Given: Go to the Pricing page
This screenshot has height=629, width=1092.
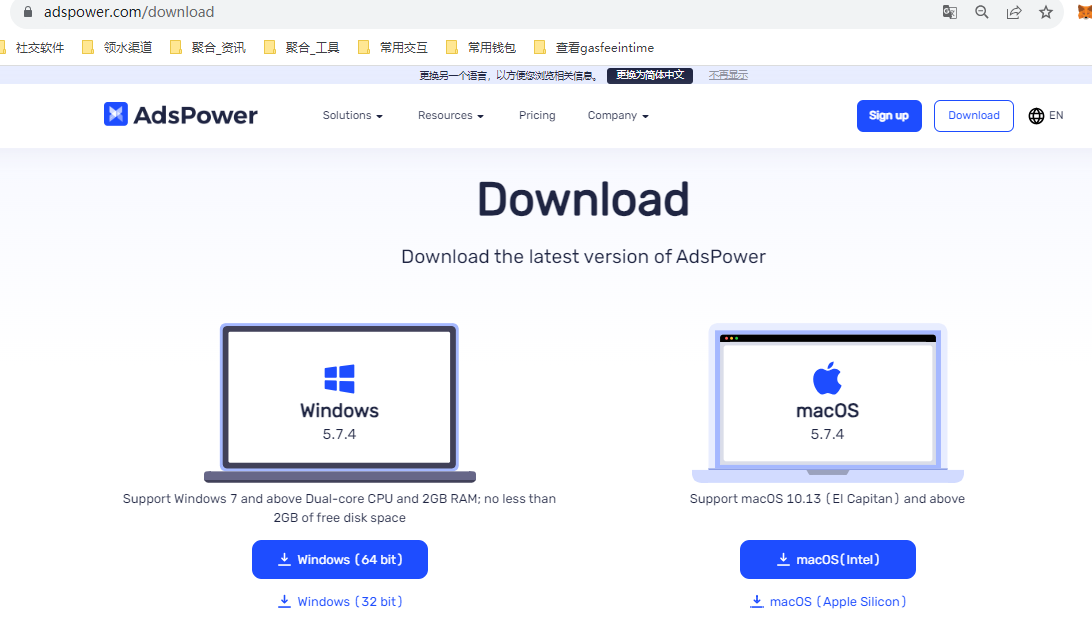Looking at the screenshot, I should [537, 116].
